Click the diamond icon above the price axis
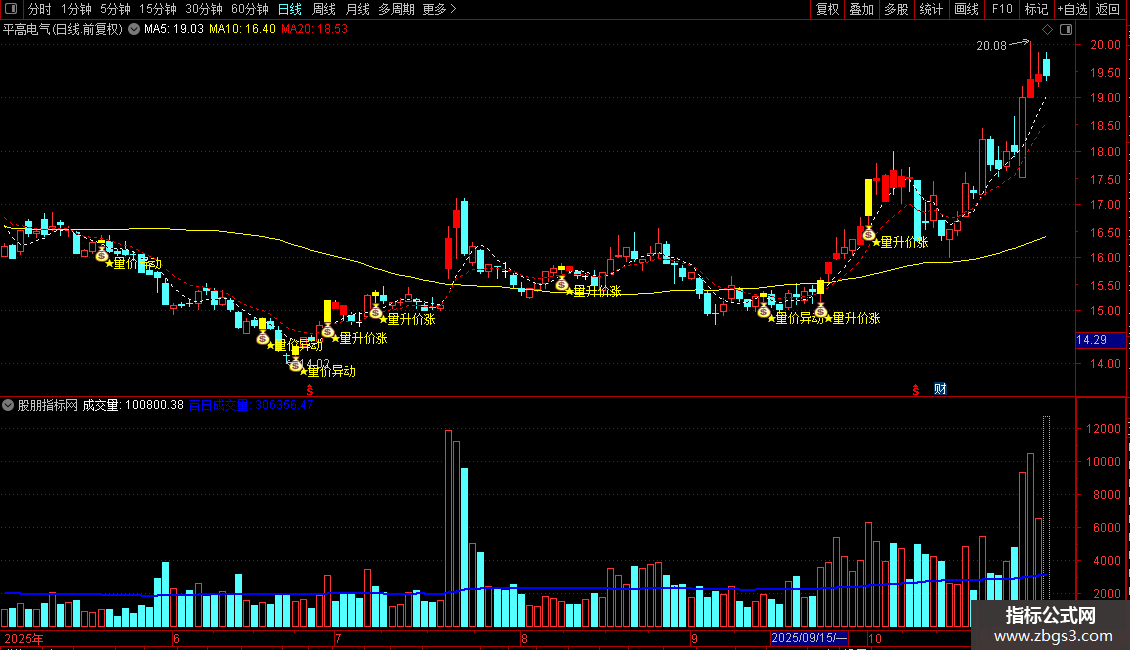This screenshot has width=1130, height=650. pyautogui.click(x=1047, y=30)
